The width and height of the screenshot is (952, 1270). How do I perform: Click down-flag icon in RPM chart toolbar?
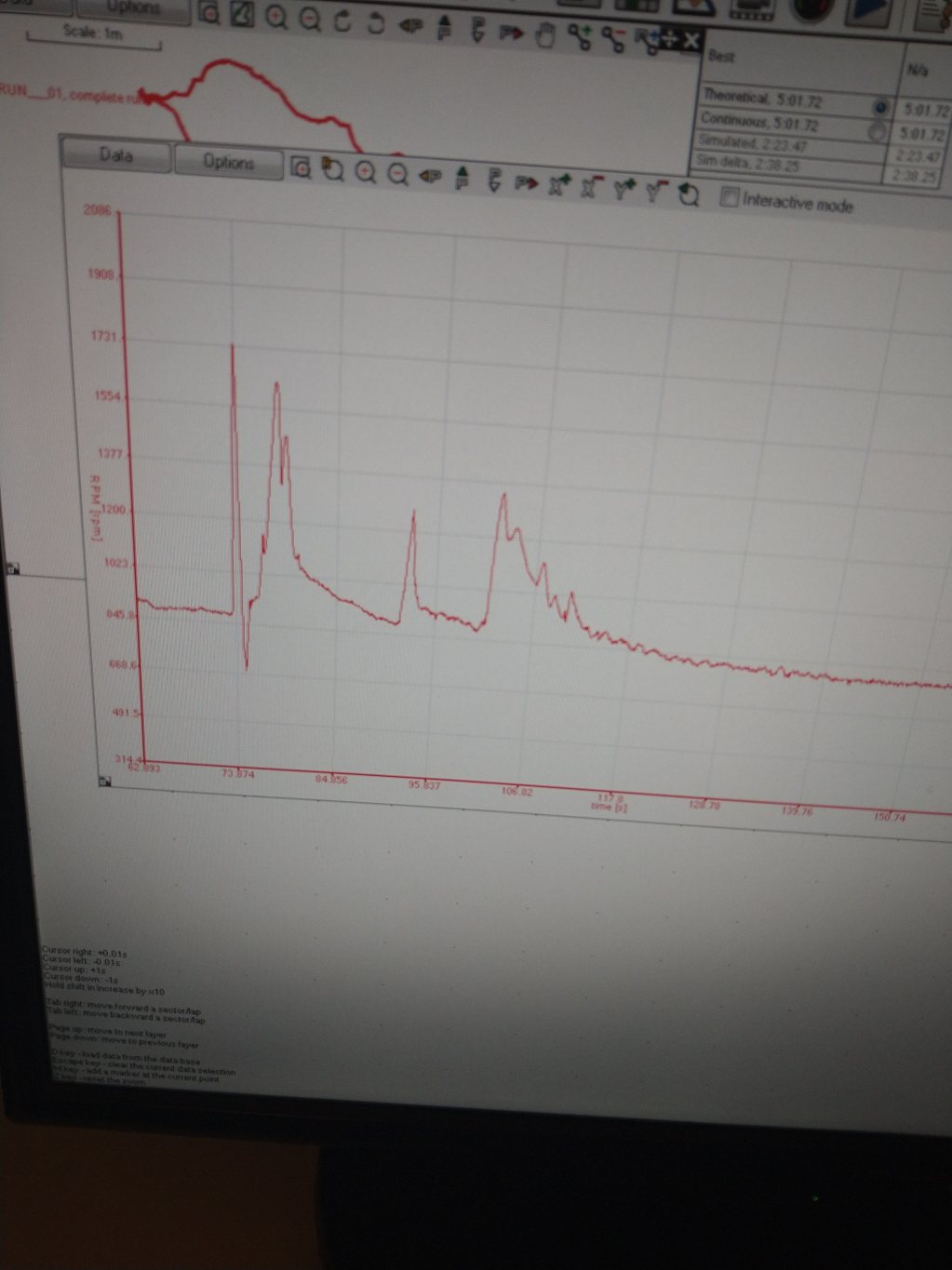pos(494,180)
